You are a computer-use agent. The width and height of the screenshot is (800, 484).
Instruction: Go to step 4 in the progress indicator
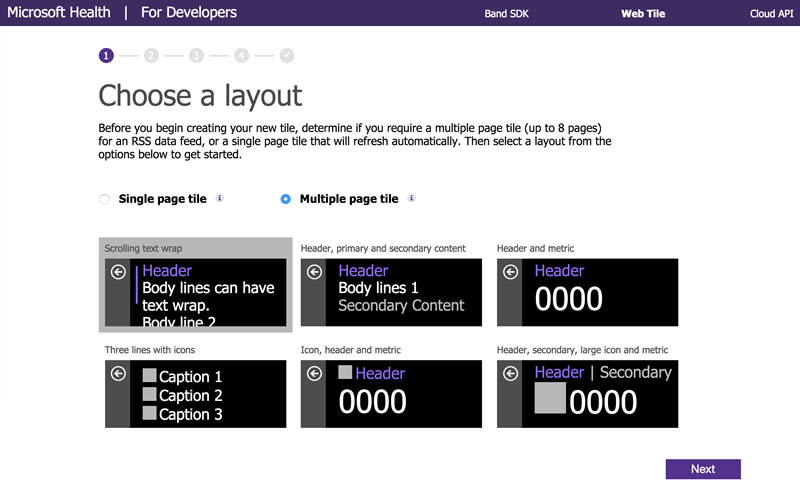point(242,55)
